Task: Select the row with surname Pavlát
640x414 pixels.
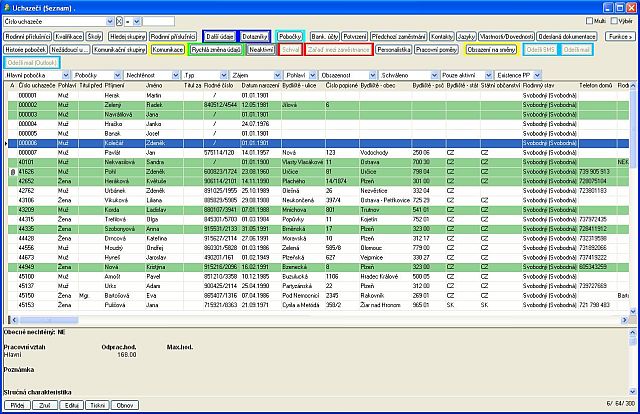Action: point(318,153)
